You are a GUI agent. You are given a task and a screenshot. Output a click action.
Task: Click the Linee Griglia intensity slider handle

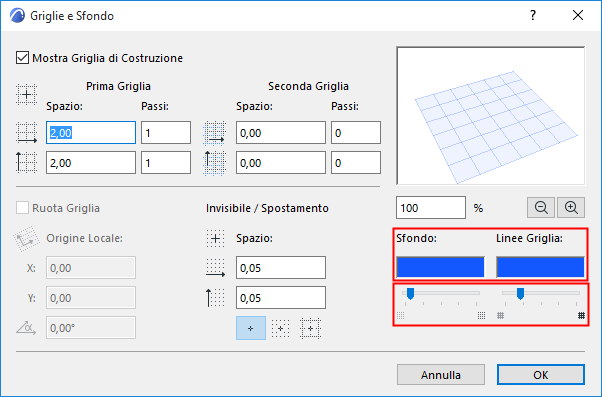point(520,294)
